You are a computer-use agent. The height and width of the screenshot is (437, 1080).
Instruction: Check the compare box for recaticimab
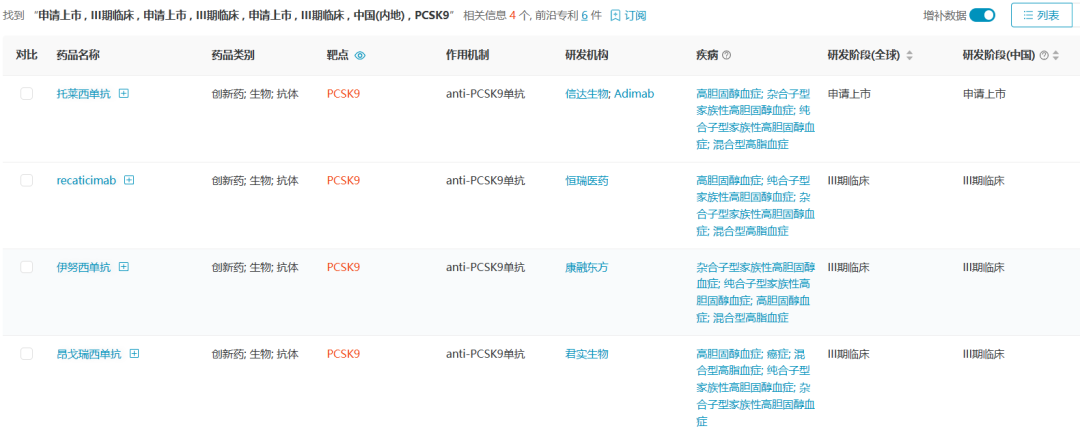tap(27, 181)
